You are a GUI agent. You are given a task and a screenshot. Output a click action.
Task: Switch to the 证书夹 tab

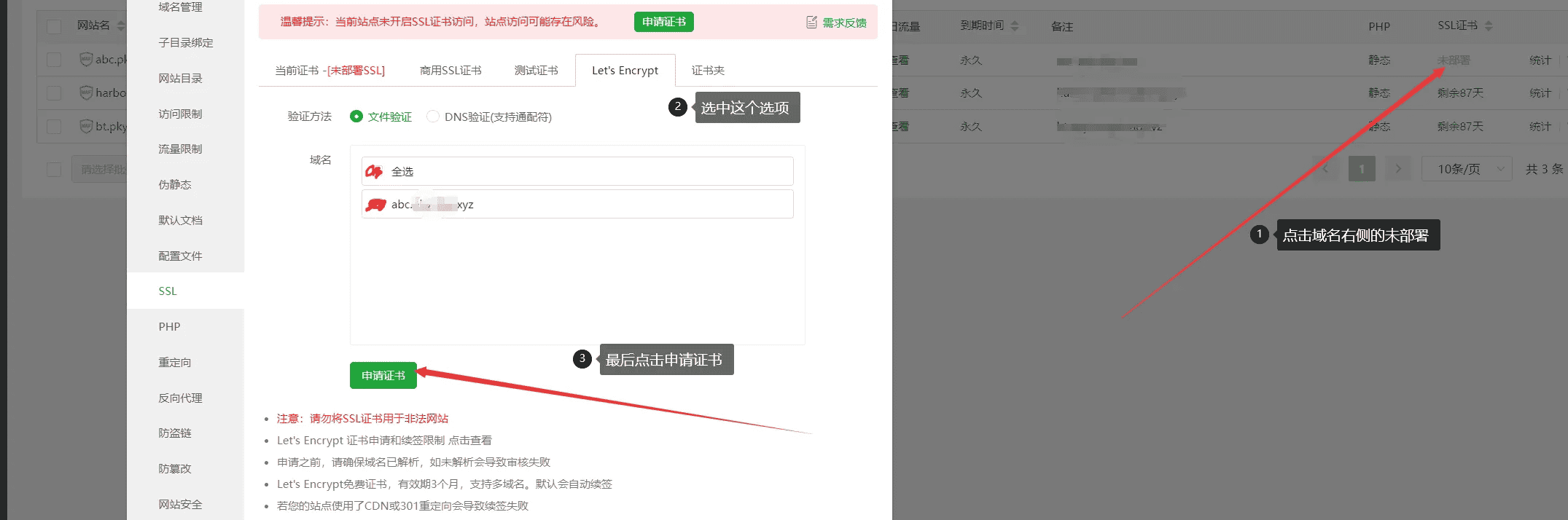click(x=708, y=71)
